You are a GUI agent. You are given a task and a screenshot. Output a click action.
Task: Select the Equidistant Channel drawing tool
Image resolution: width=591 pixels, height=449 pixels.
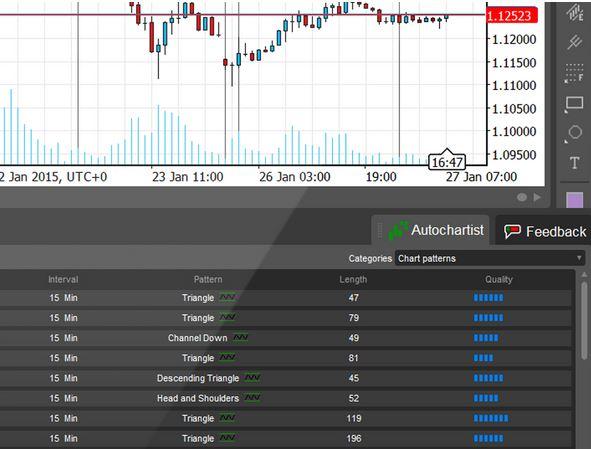575,13
